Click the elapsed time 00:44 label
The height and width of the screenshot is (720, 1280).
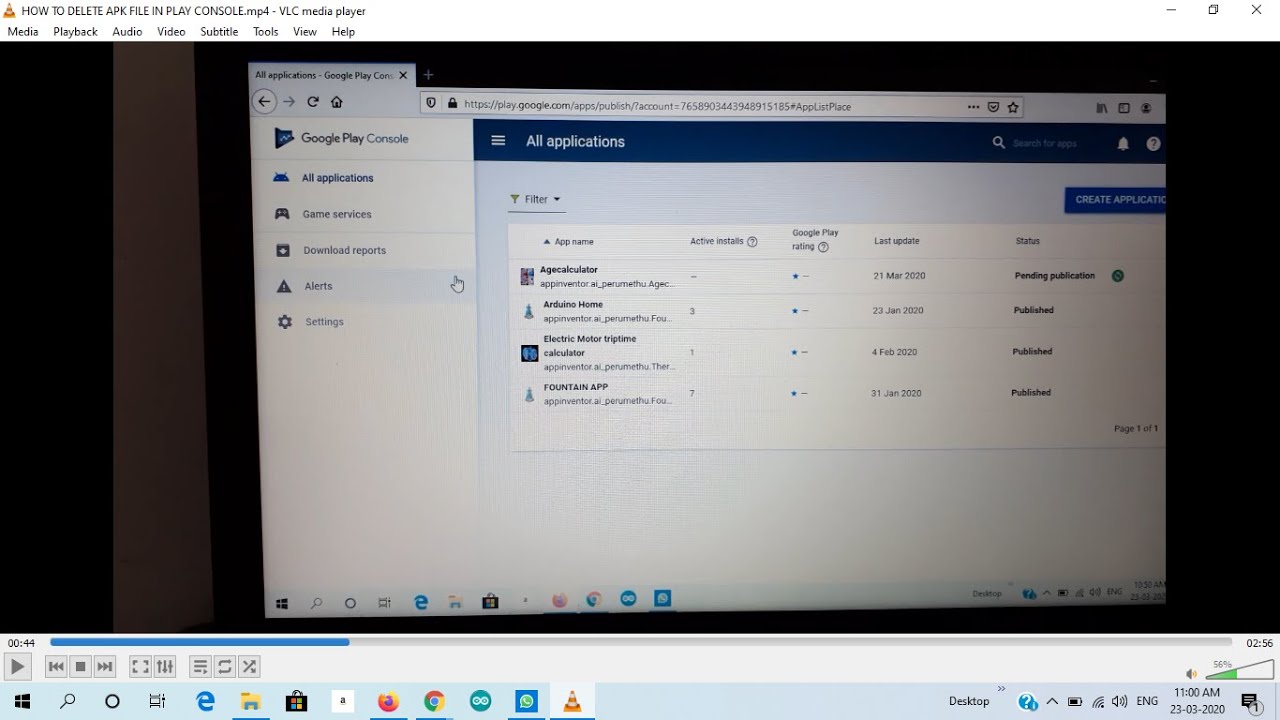(21, 643)
